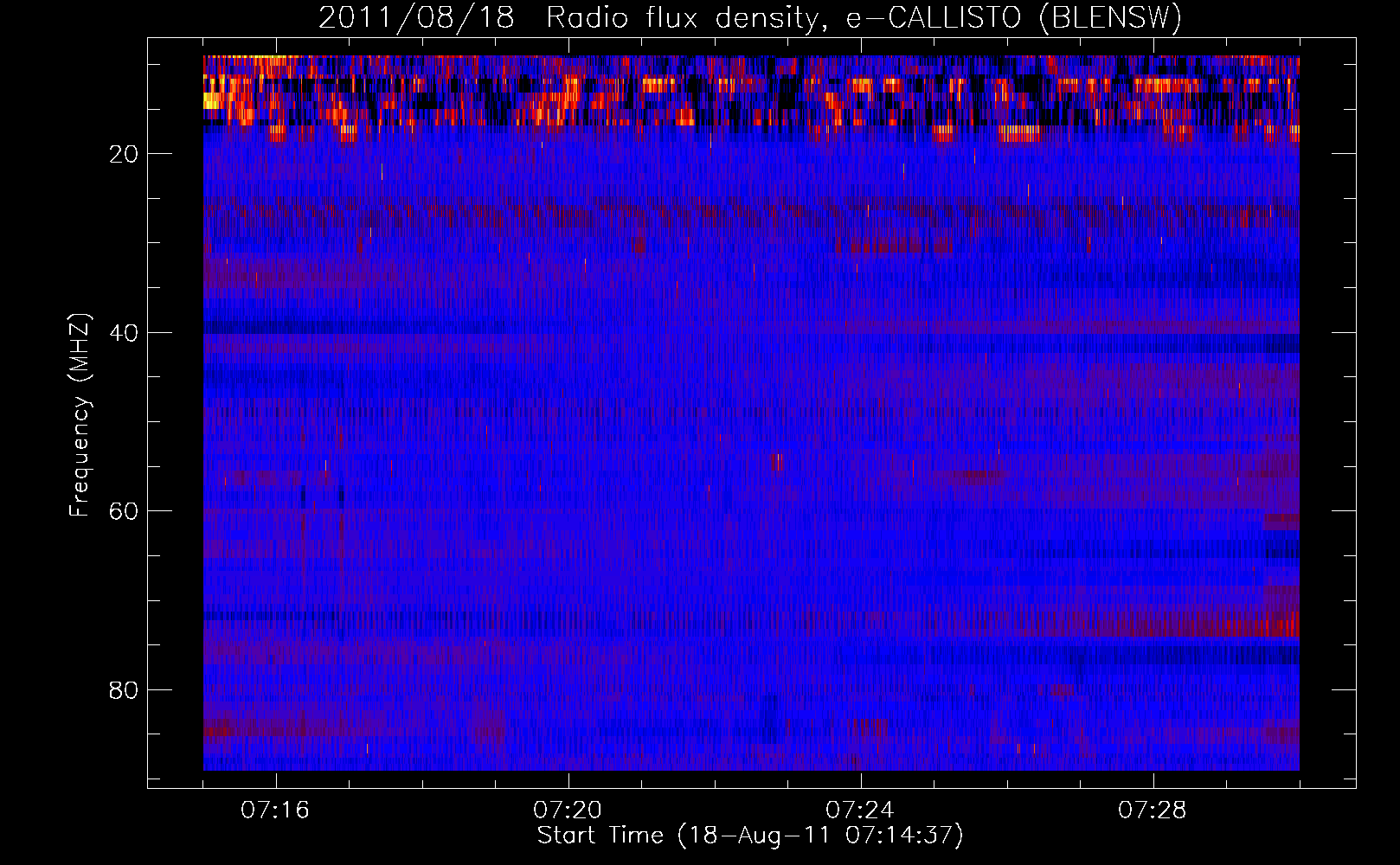1400x865 pixels.
Task: Click the 07:16 time tick label
Action: click(275, 810)
